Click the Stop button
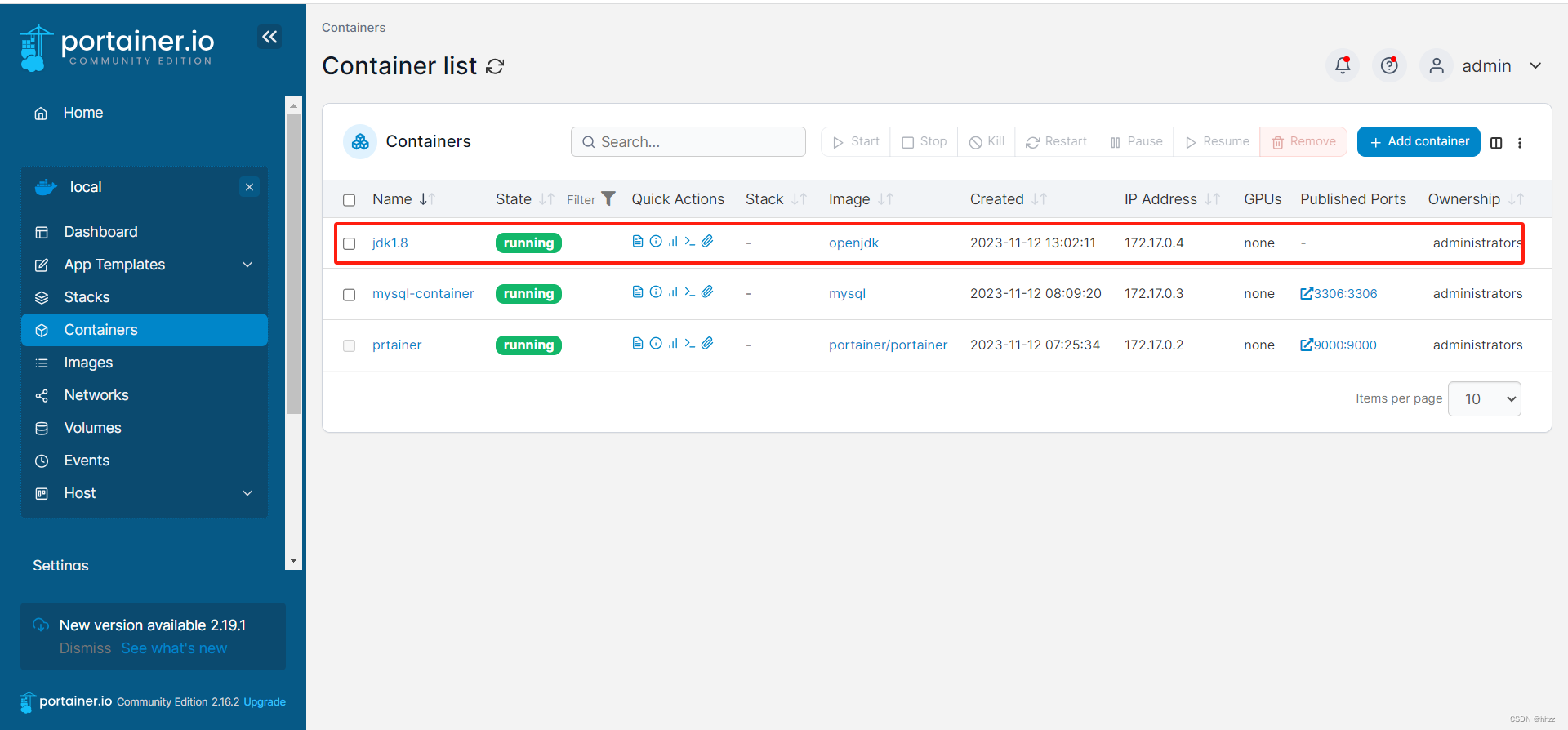 click(924, 141)
